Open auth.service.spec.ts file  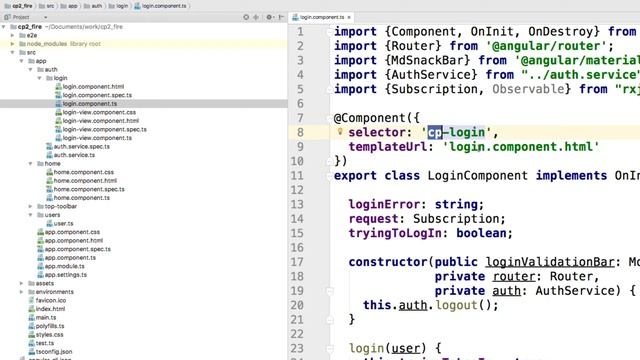coord(78,146)
